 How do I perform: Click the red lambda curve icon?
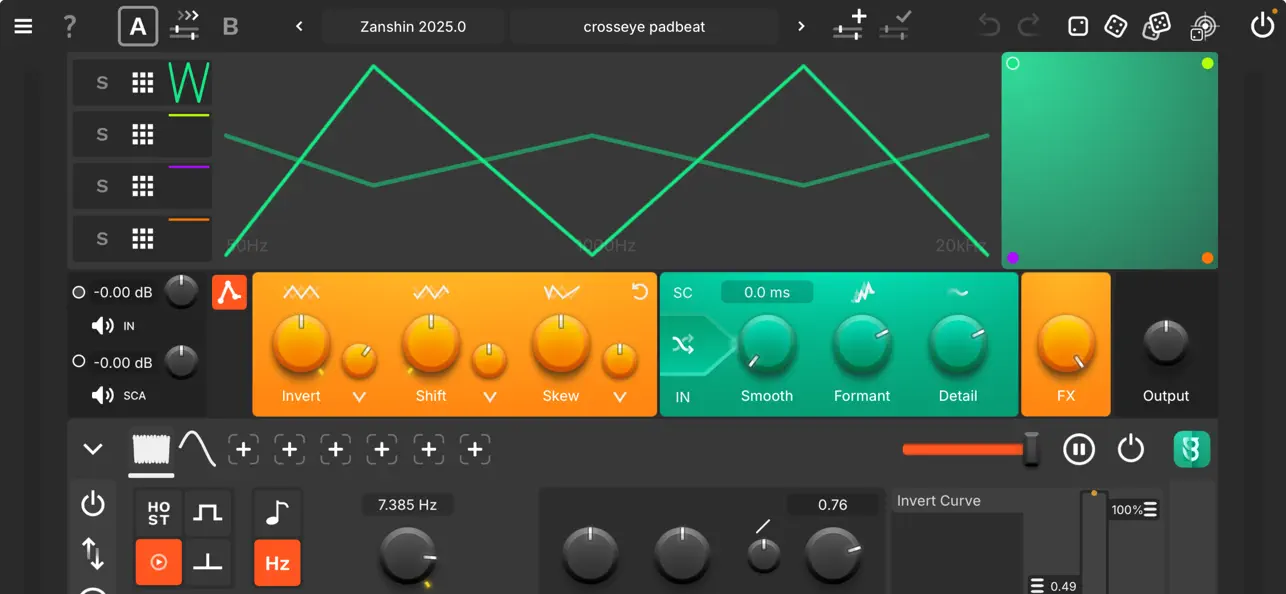[229, 291]
